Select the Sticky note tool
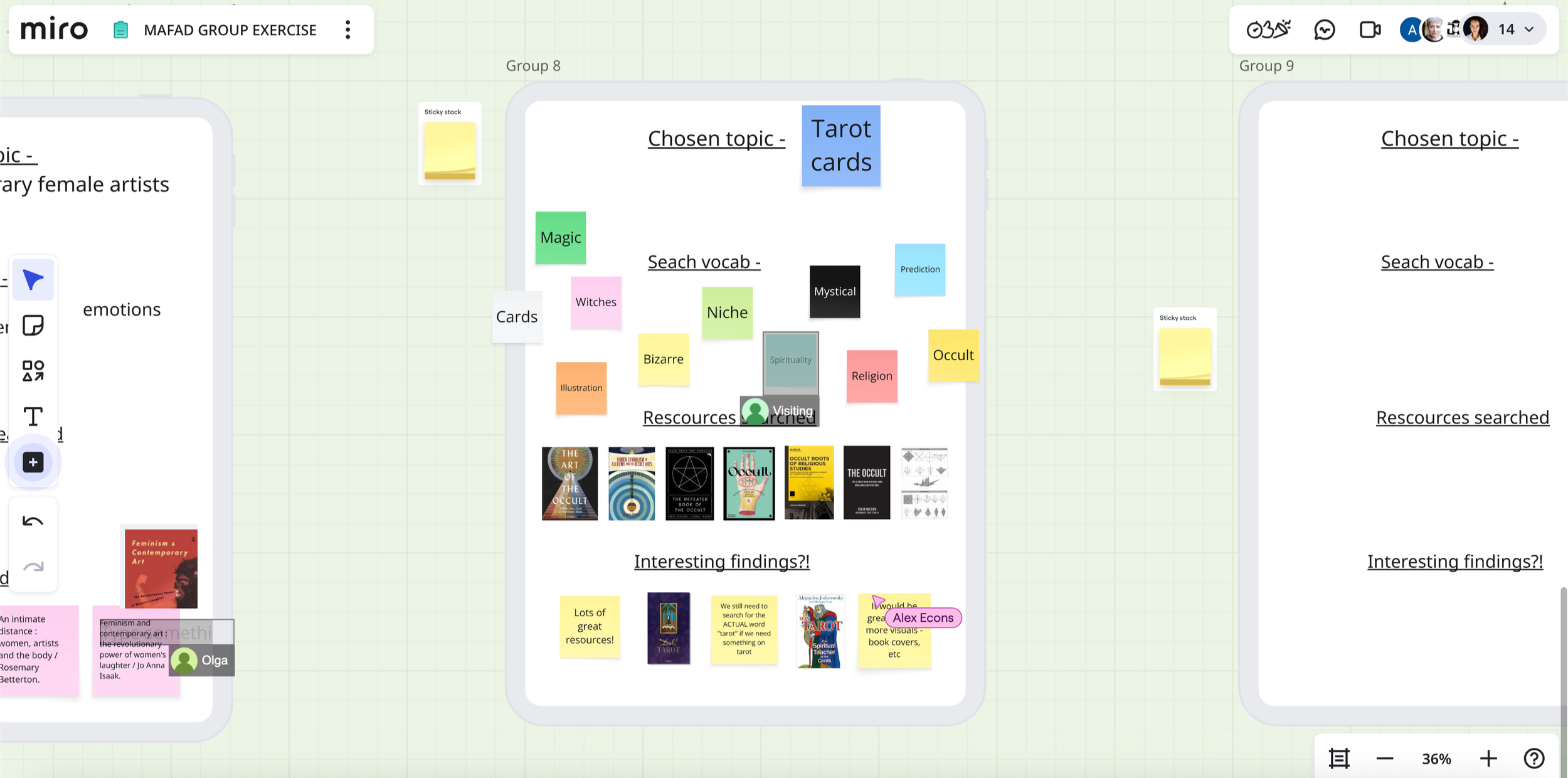 (33, 326)
